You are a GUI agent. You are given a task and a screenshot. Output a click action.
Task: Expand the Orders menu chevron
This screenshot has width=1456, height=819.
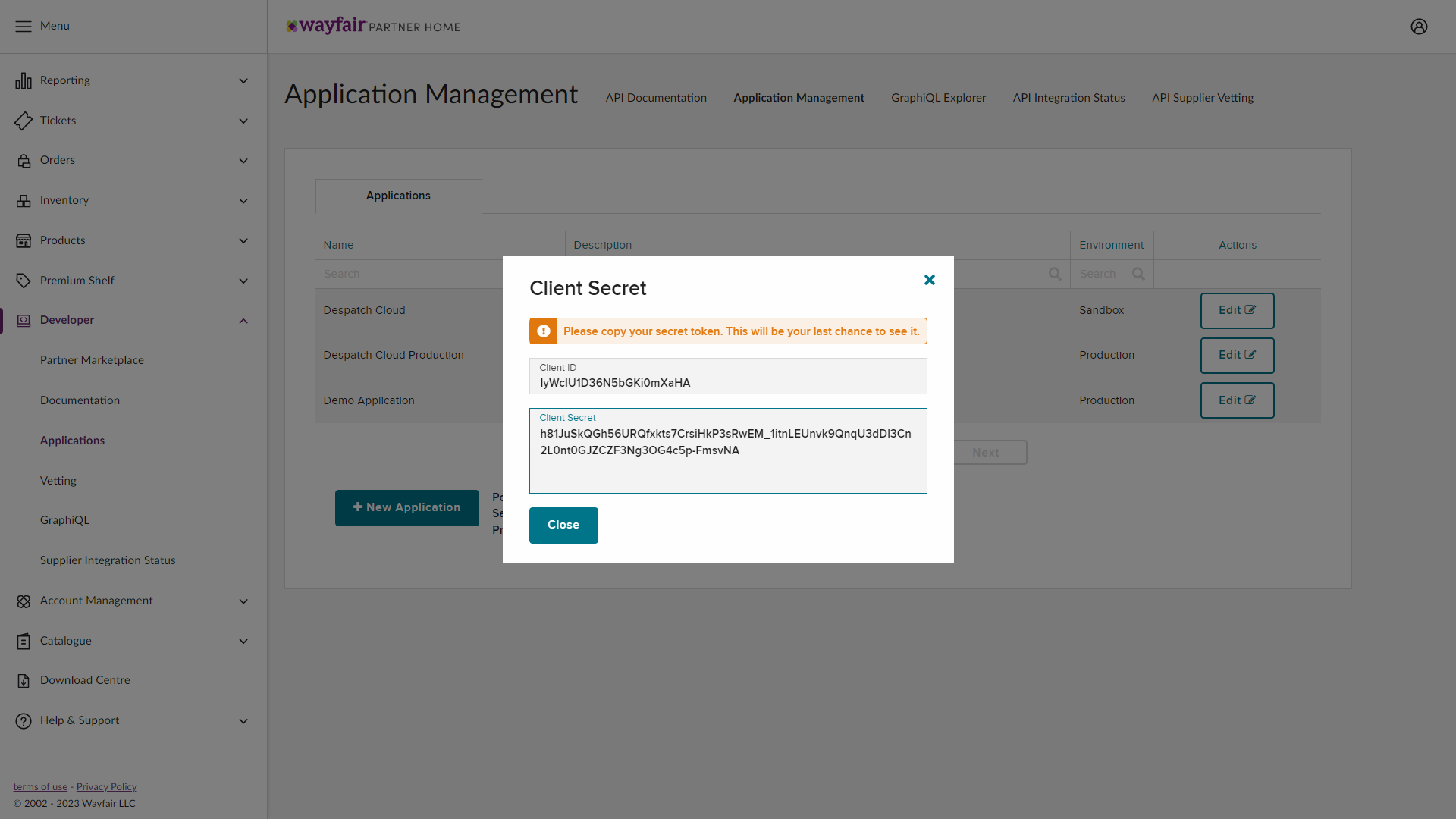click(243, 161)
